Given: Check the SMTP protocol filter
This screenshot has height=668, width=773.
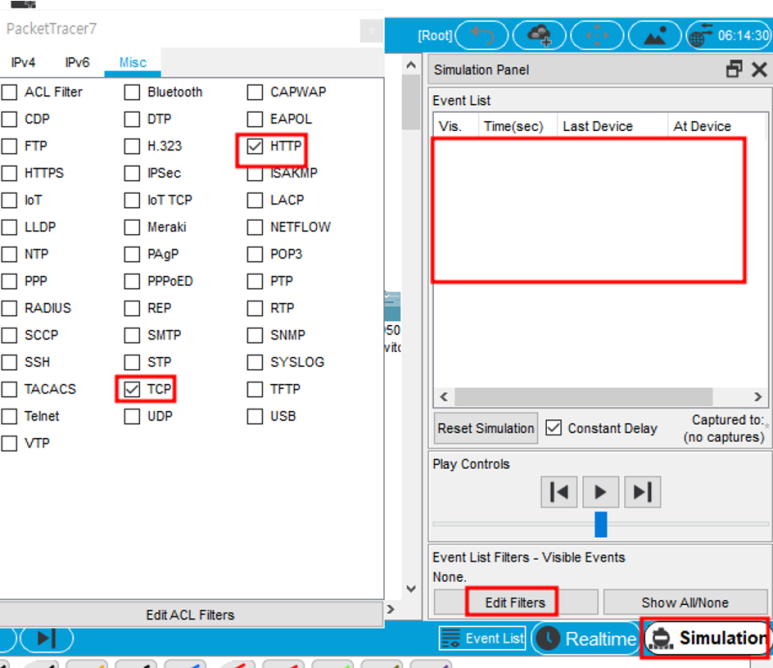Looking at the screenshot, I should 132,335.
